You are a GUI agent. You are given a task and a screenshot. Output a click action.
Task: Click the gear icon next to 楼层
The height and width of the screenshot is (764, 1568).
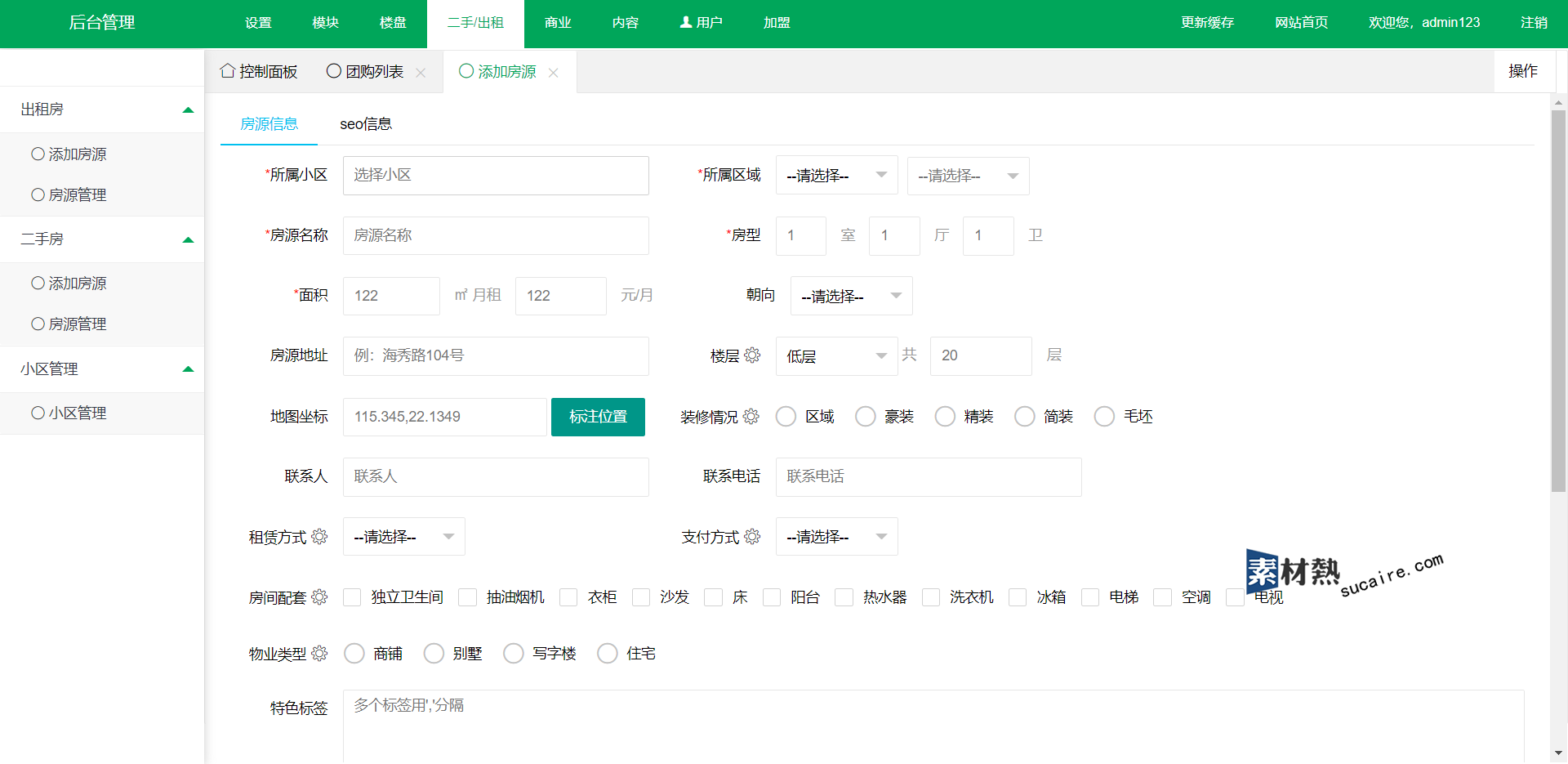tap(752, 355)
